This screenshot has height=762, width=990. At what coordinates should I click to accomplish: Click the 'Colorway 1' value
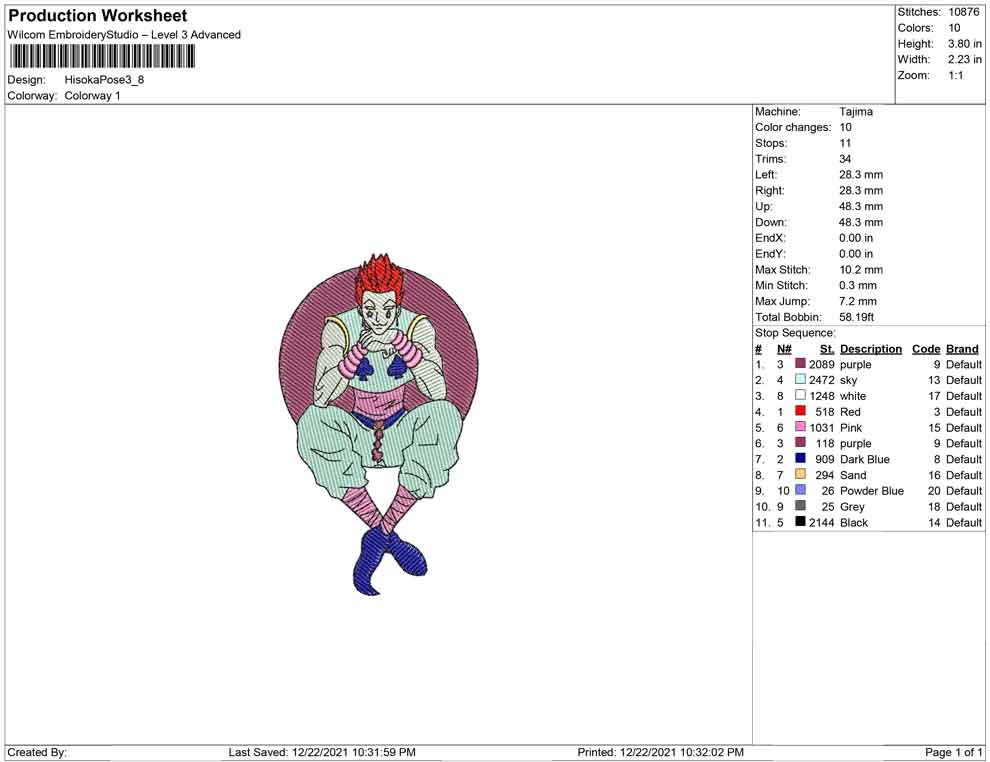[92, 96]
